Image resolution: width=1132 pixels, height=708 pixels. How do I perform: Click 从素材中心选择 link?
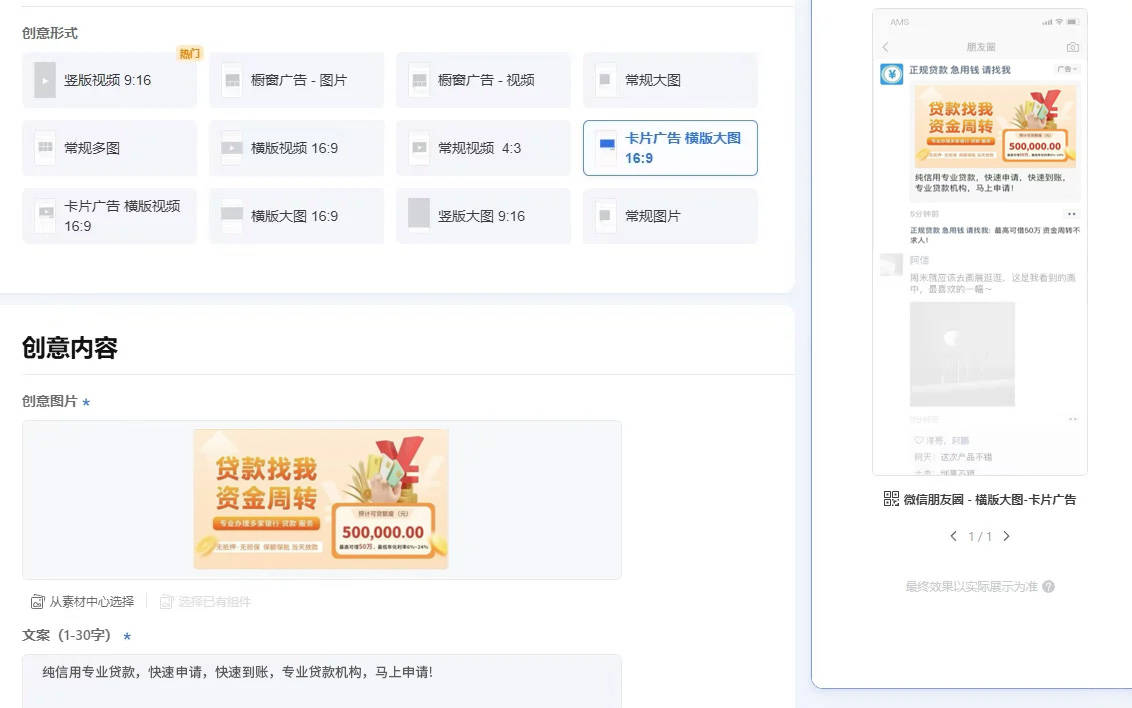[82, 602]
